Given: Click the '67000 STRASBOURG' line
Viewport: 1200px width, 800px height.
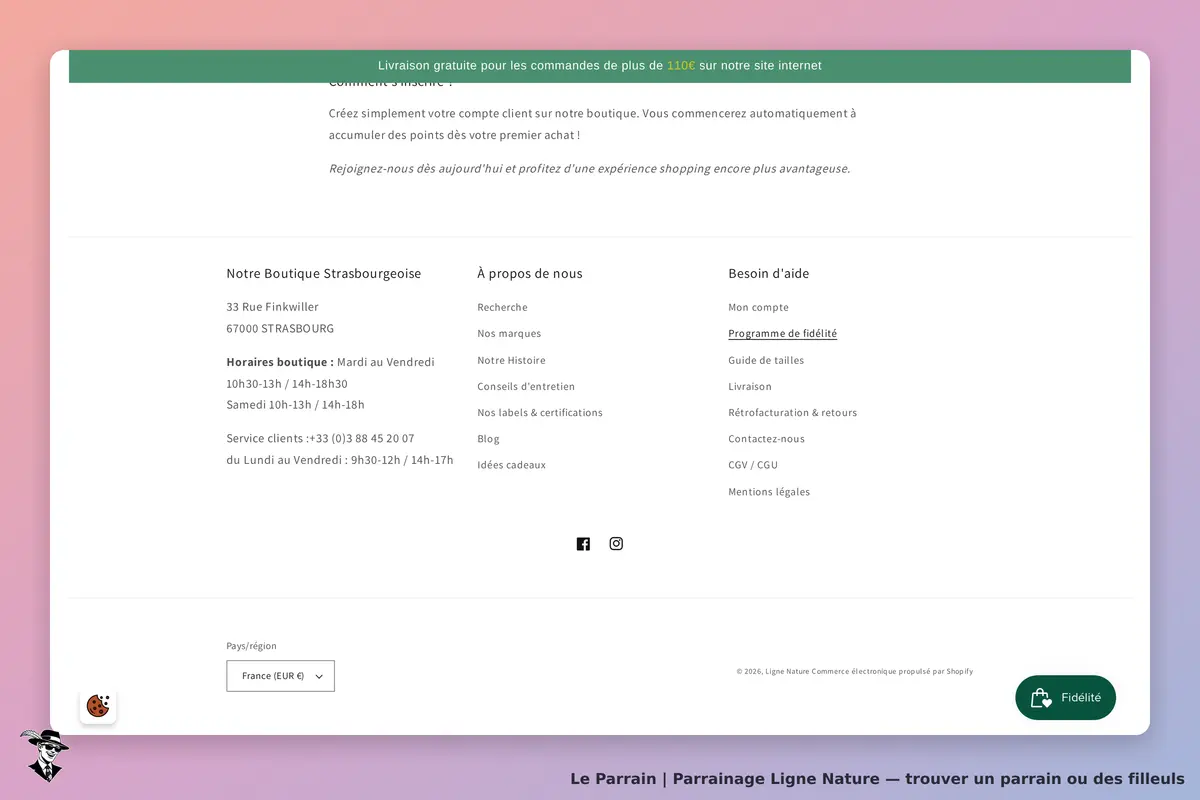Looking at the screenshot, I should pyautogui.click(x=280, y=328).
